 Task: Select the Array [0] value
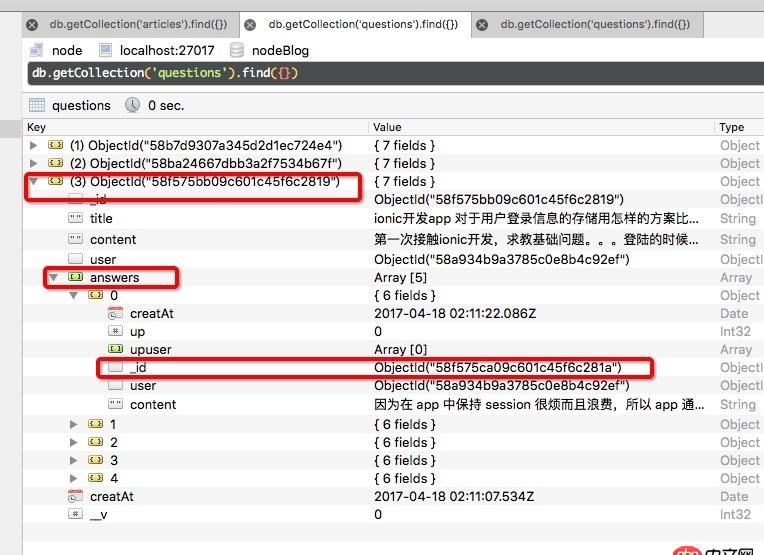(401, 349)
